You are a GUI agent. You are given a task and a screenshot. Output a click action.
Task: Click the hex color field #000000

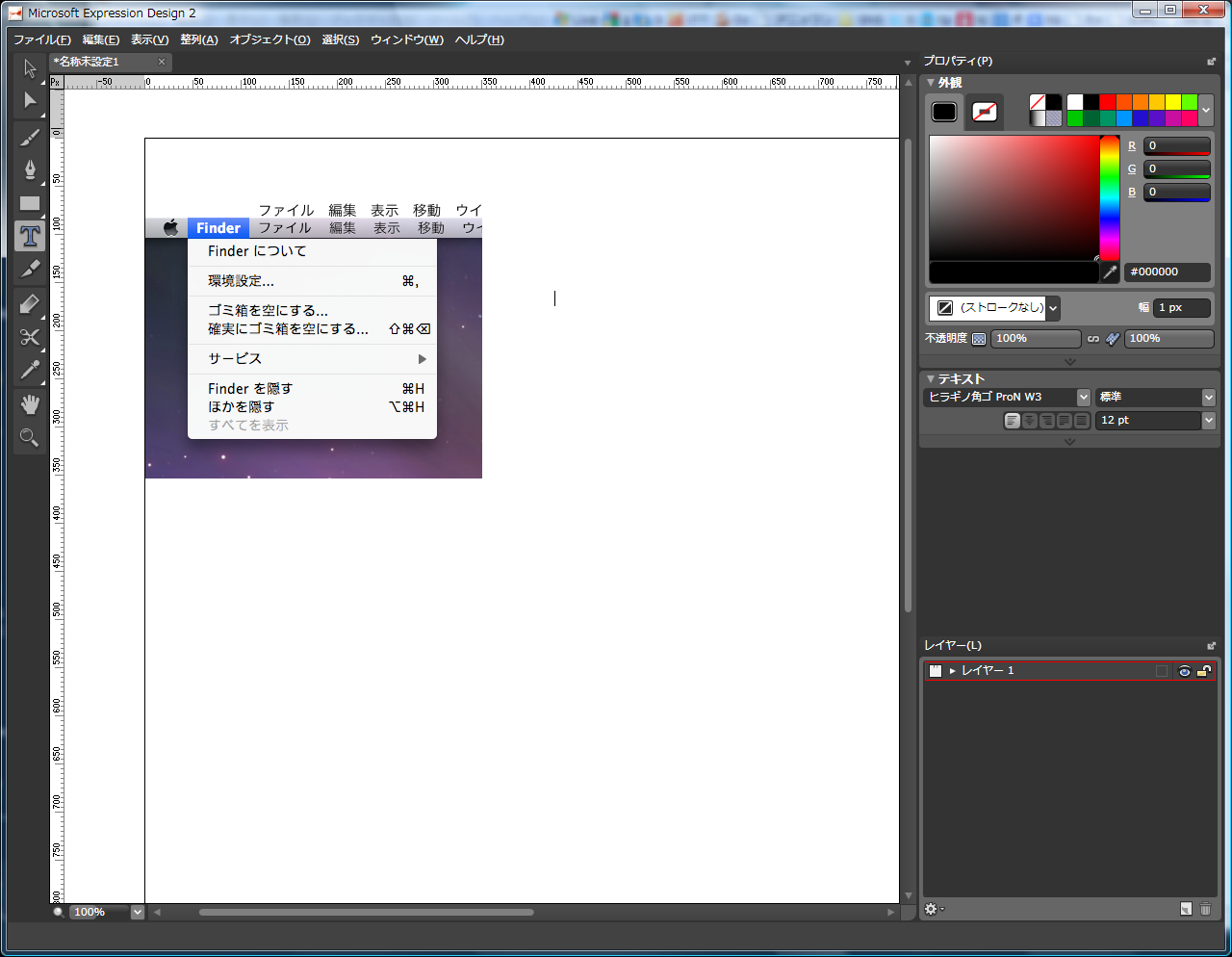click(1168, 272)
